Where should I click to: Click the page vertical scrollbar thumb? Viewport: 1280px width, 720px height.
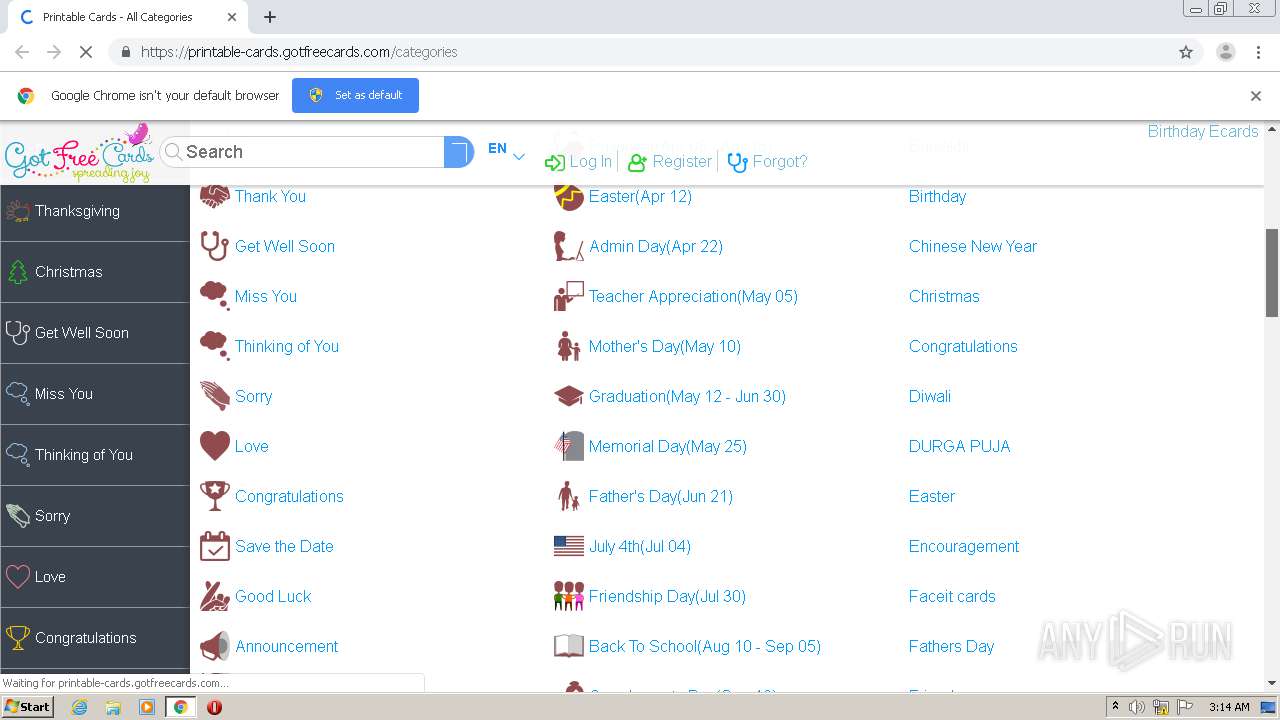[x=1272, y=273]
